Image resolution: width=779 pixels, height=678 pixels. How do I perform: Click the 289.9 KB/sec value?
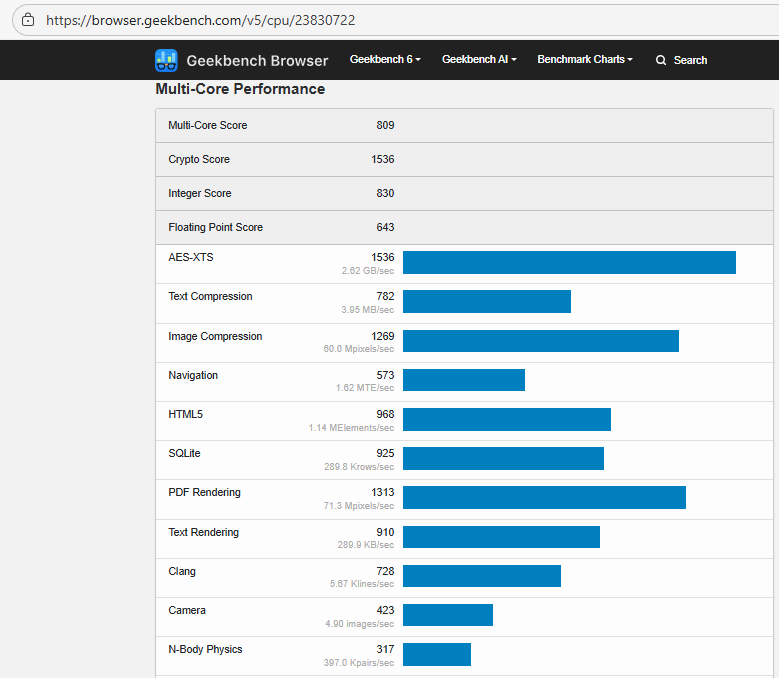[x=366, y=545]
